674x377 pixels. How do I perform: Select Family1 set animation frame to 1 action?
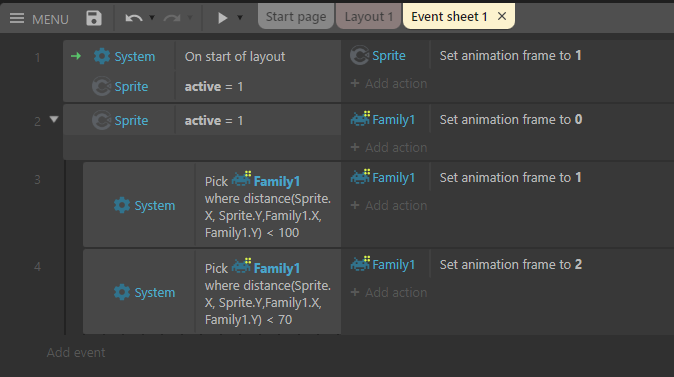tap(510, 178)
